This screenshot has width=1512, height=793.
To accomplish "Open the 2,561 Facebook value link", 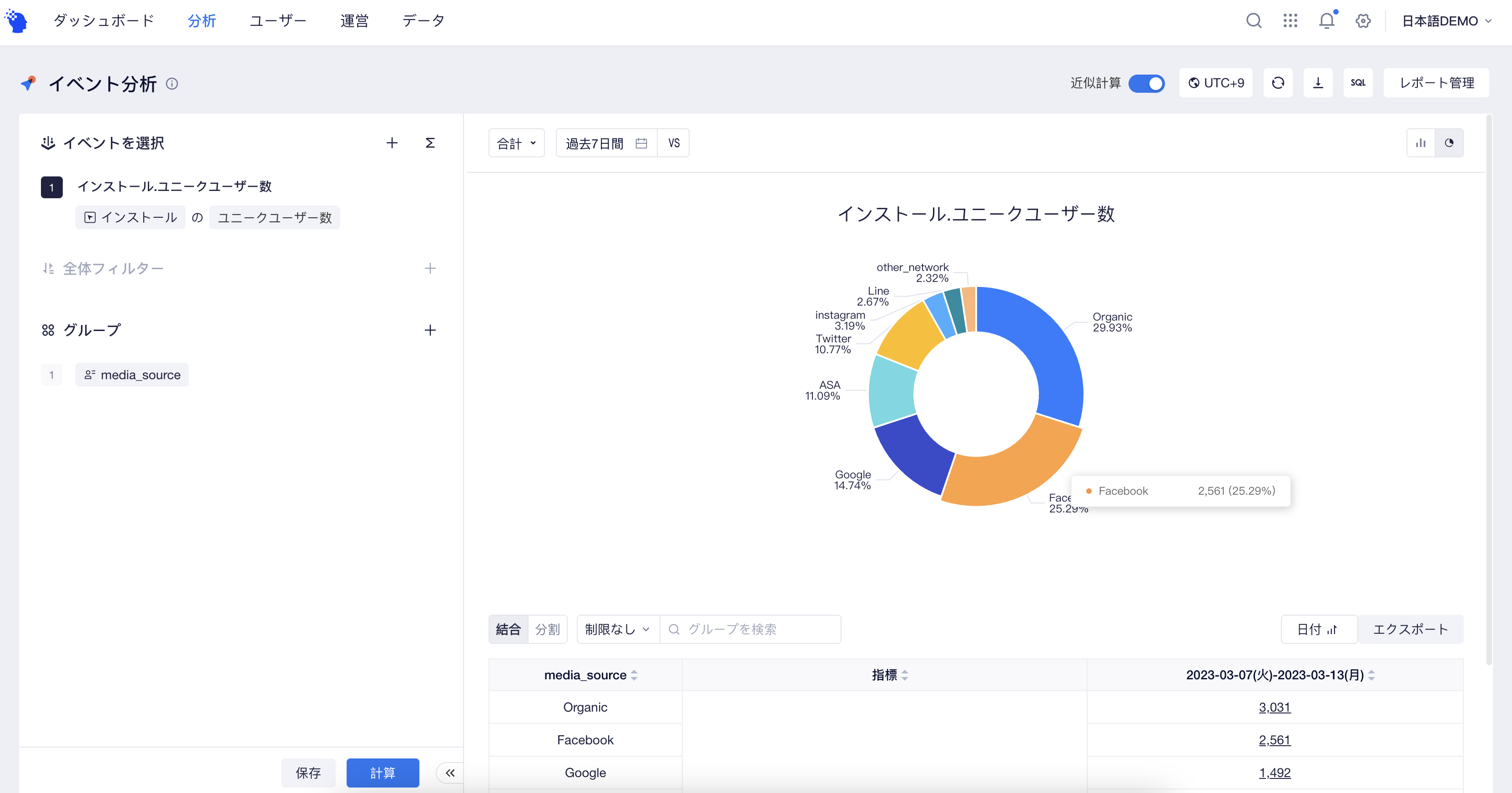I will pos(1274,740).
